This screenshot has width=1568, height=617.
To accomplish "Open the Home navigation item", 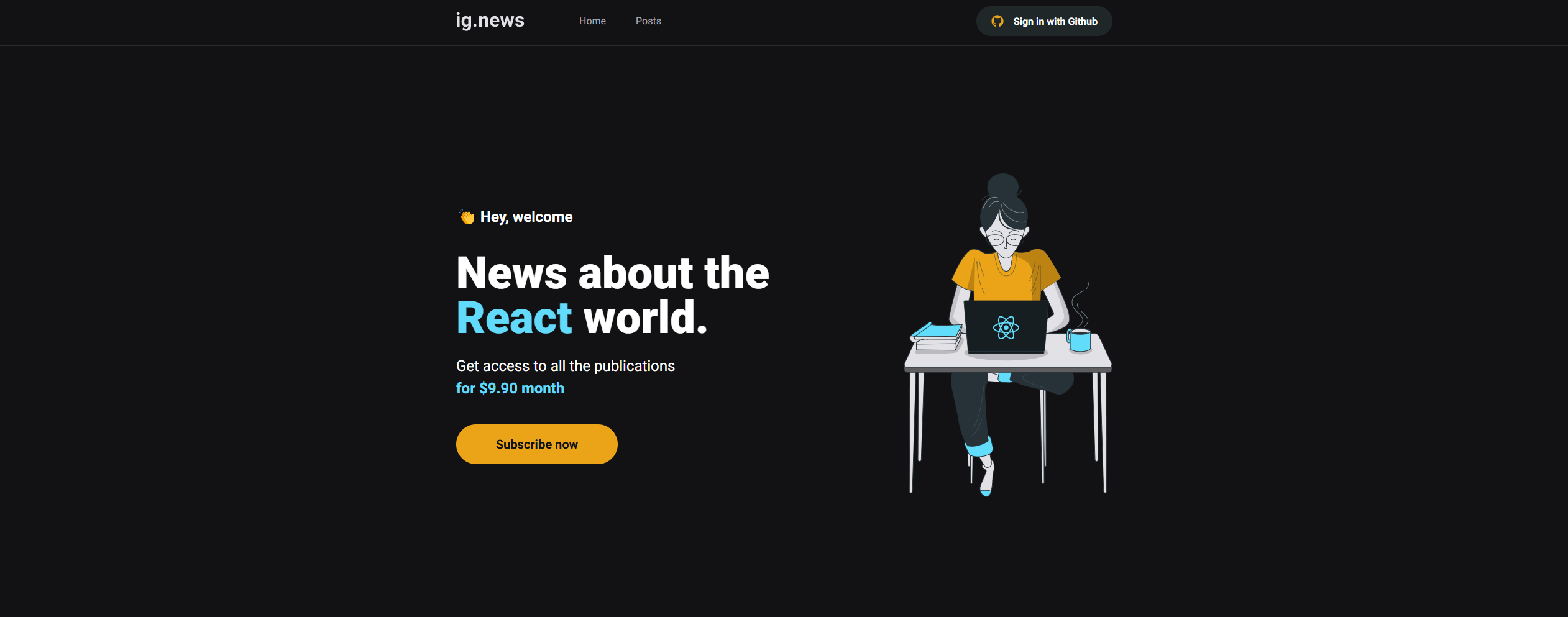I will 592,21.
